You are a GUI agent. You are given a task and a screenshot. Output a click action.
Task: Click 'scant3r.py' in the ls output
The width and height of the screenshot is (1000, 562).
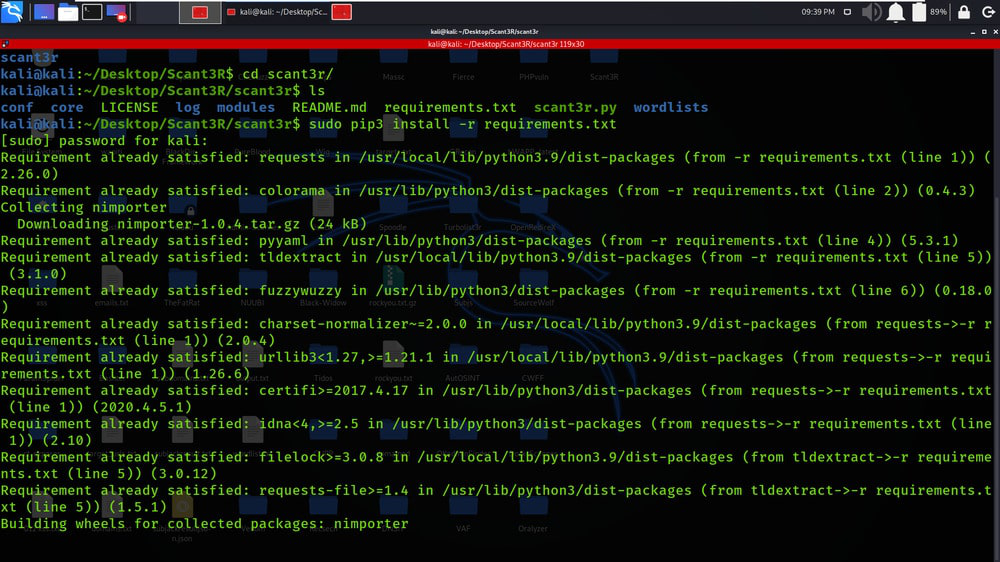pyautogui.click(x=575, y=107)
